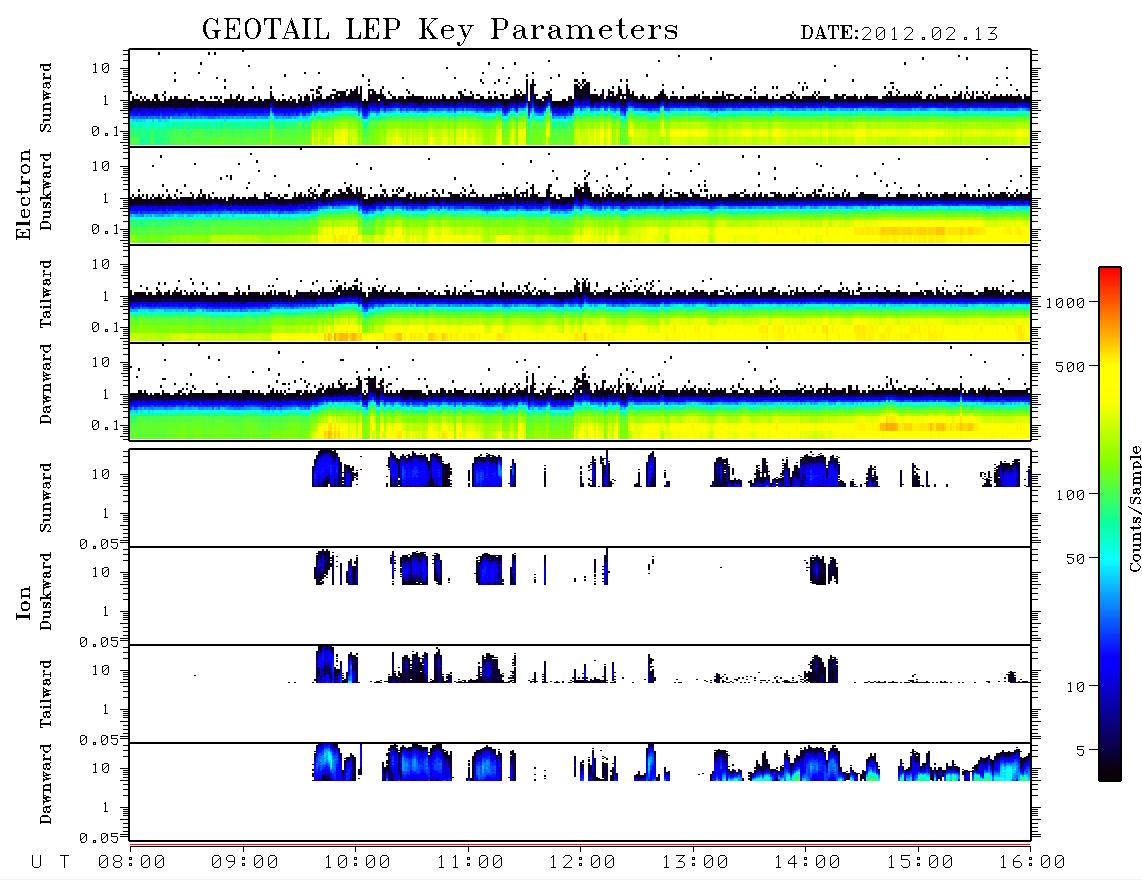Click the "100" color bar tick label
Viewport: 1142px width, 880px height.
(x=1070, y=495)
